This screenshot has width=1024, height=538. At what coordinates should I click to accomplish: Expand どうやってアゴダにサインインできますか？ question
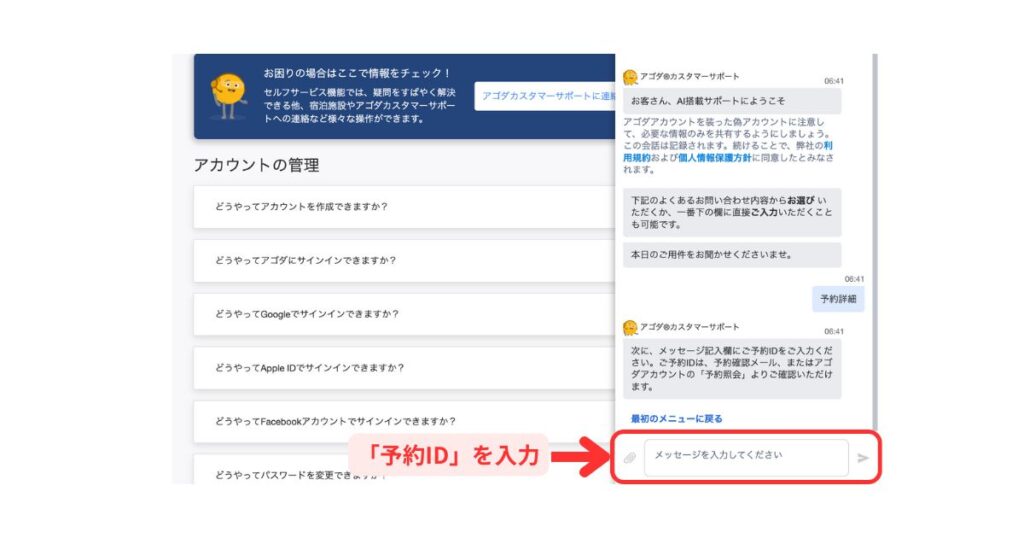(x=404, y=261)
